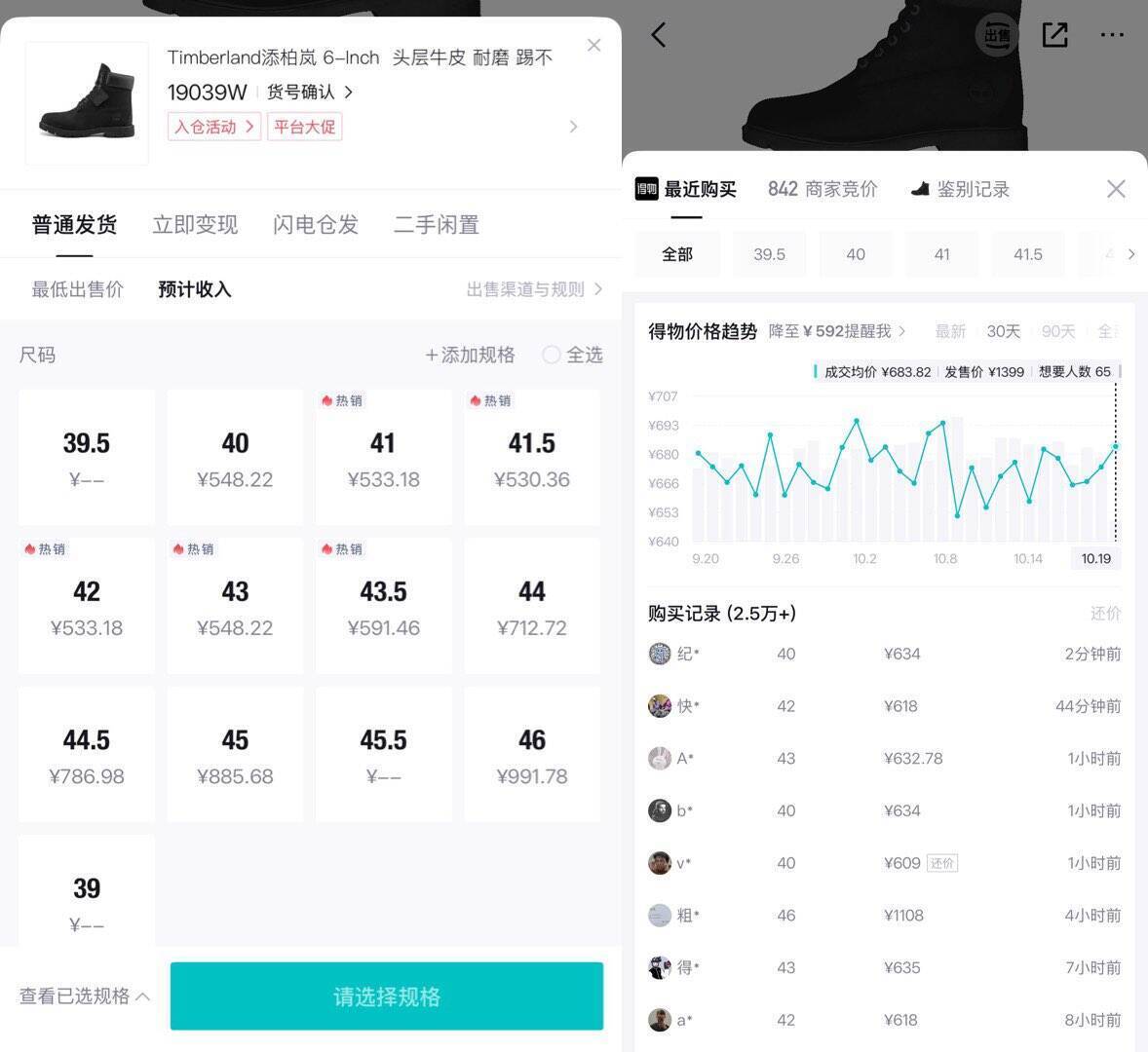Switch to 立即变现 tab
1148x1052 pixels.
tap(195, 225)
